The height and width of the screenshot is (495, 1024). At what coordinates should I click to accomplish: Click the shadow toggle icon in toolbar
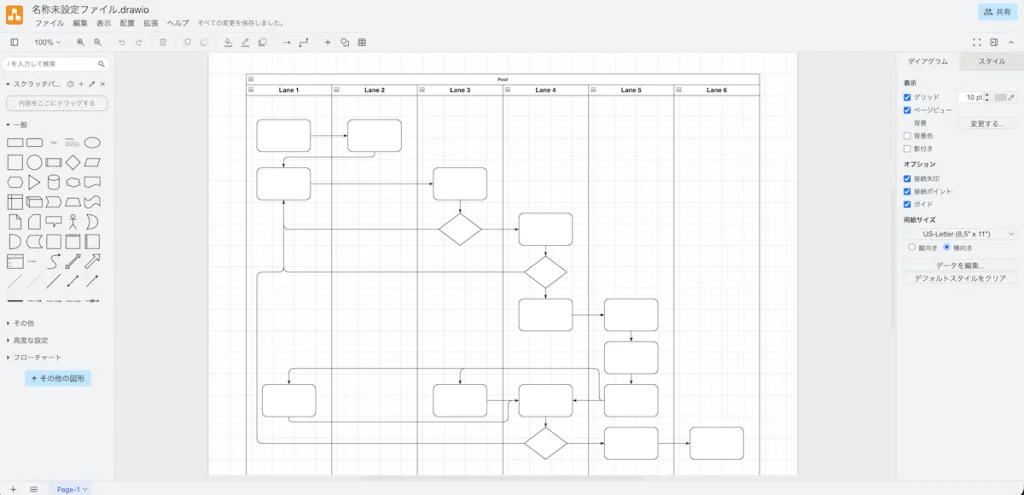pos(263,42)
